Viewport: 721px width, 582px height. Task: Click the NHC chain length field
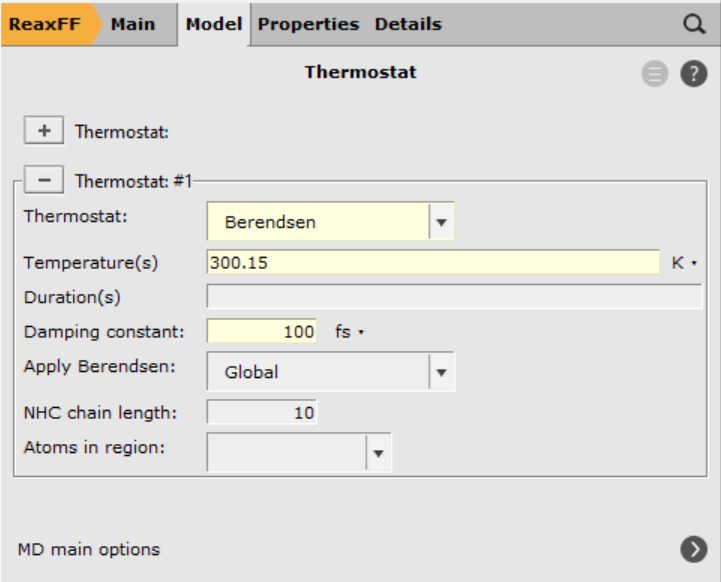[262, 412]
